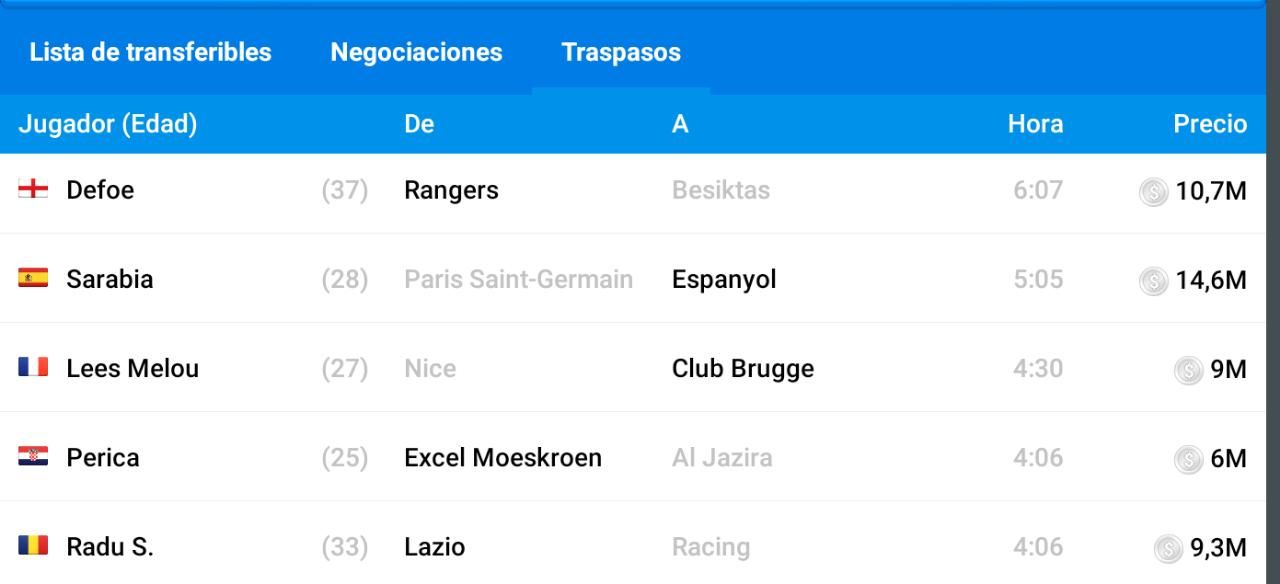
Task: Open the Lista de transferibles tab
Action: pyautogui.click(x=151, y=52)
